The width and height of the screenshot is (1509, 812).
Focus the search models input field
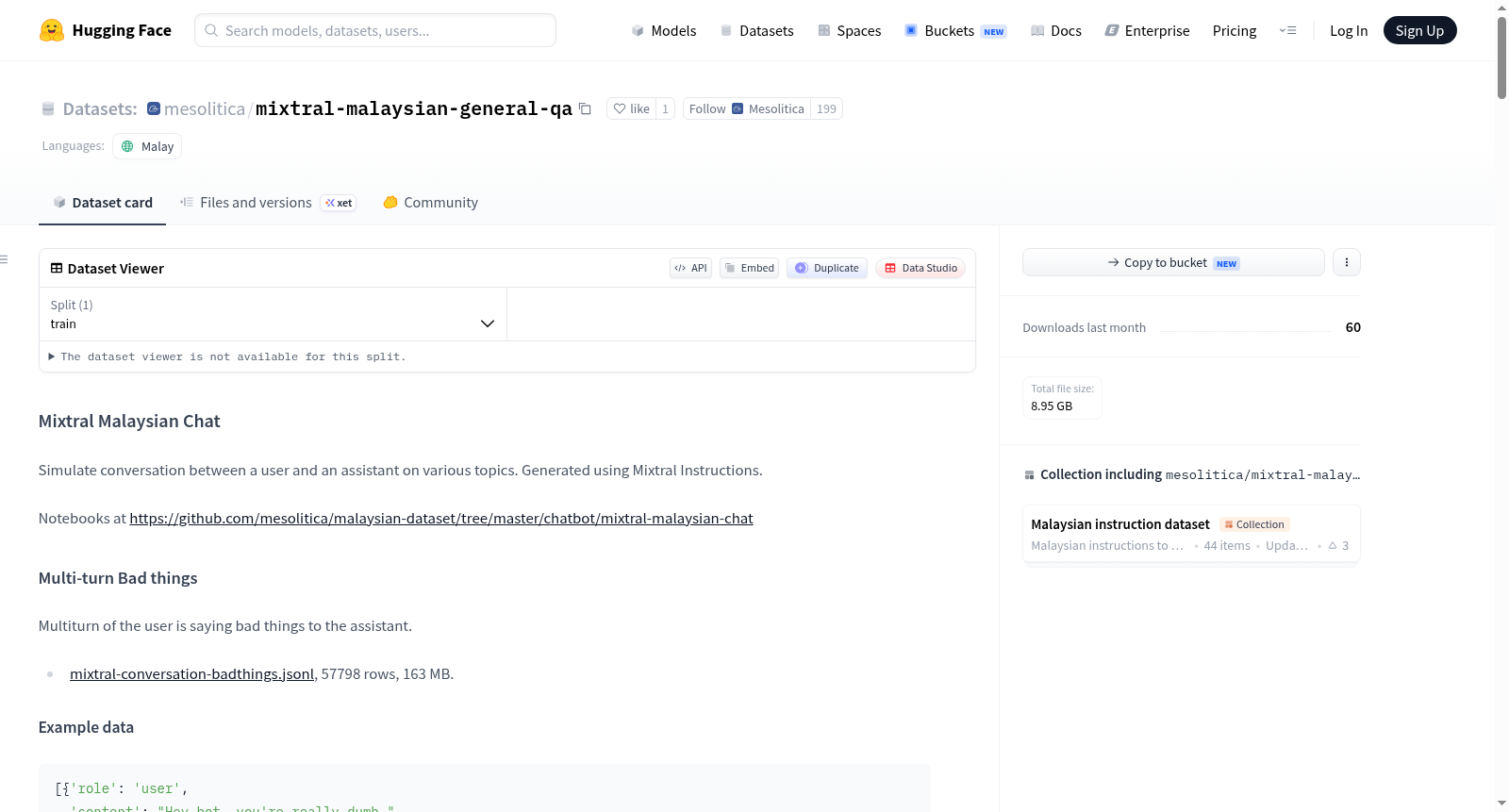(x=375, y=30)
